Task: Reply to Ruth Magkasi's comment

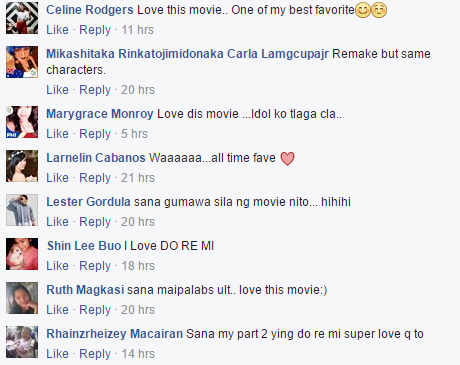Action: 95,310
